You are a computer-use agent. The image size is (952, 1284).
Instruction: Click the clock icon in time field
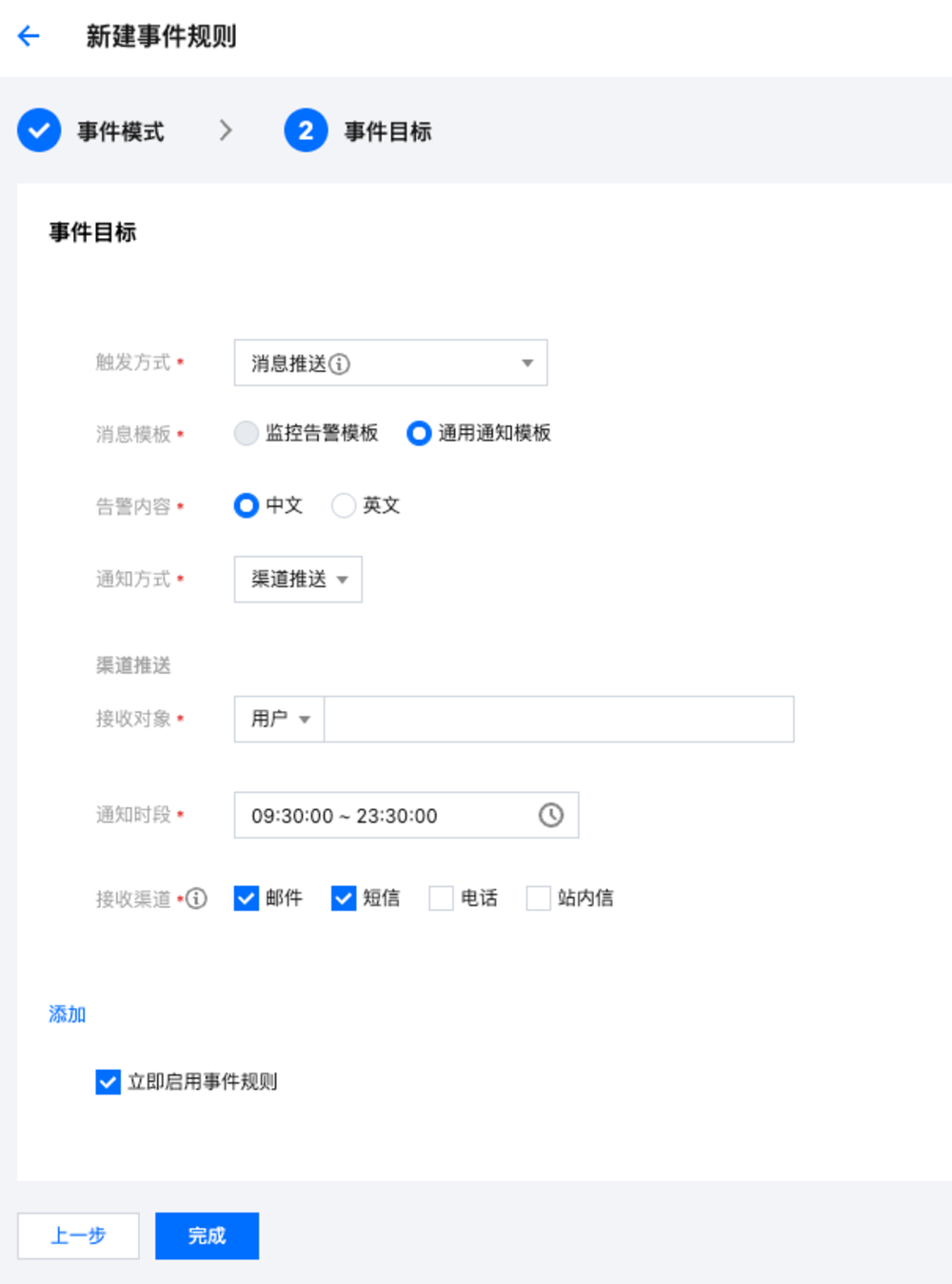[551, 815]
